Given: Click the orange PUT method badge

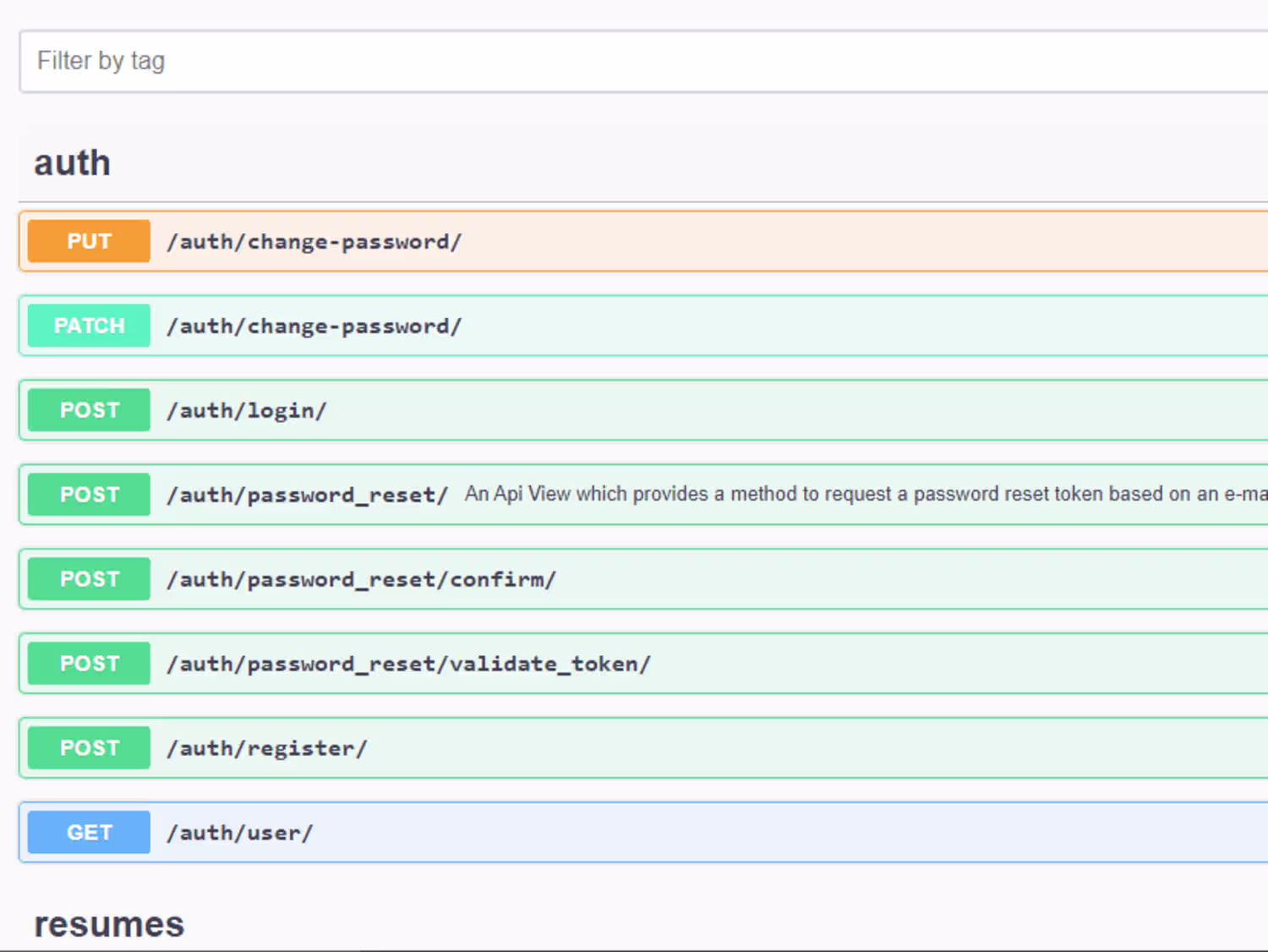Looking at the screenshot, I should pos(89,241).
